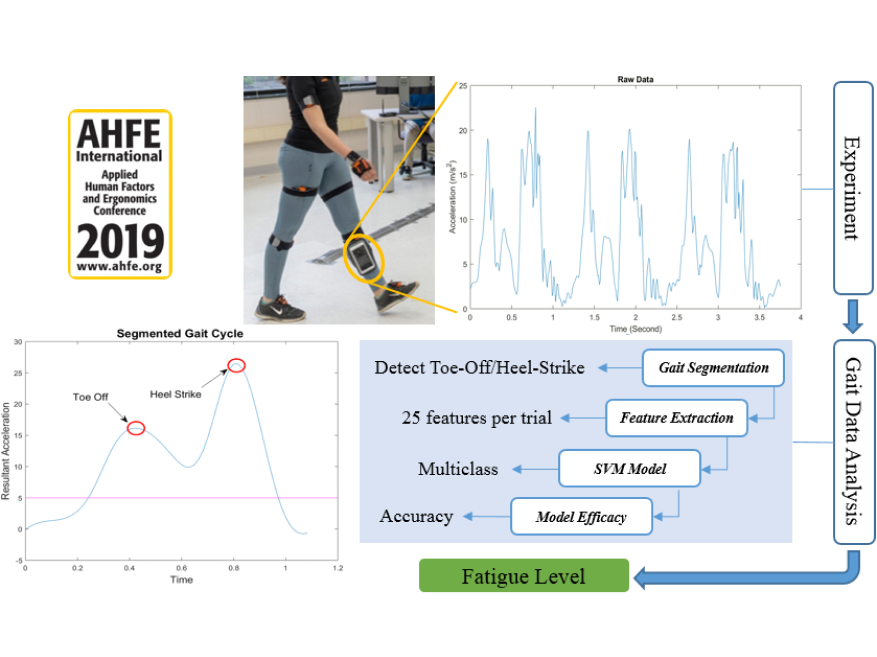The image size is (877, 657).
Task: Click the Segmented Gait Cycle chart title
Action: tap(180, 333)
